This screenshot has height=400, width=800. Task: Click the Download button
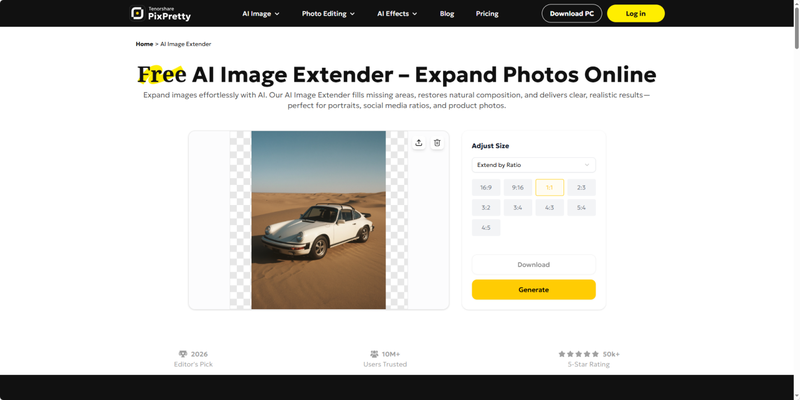pos(534,265)
